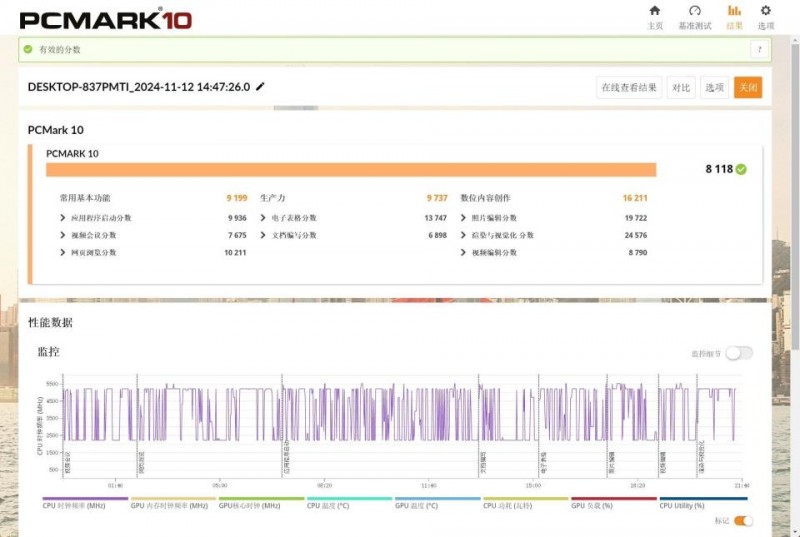Click the 在线查看结果 button
800x537 pixels.
click(x=629, y=88)
